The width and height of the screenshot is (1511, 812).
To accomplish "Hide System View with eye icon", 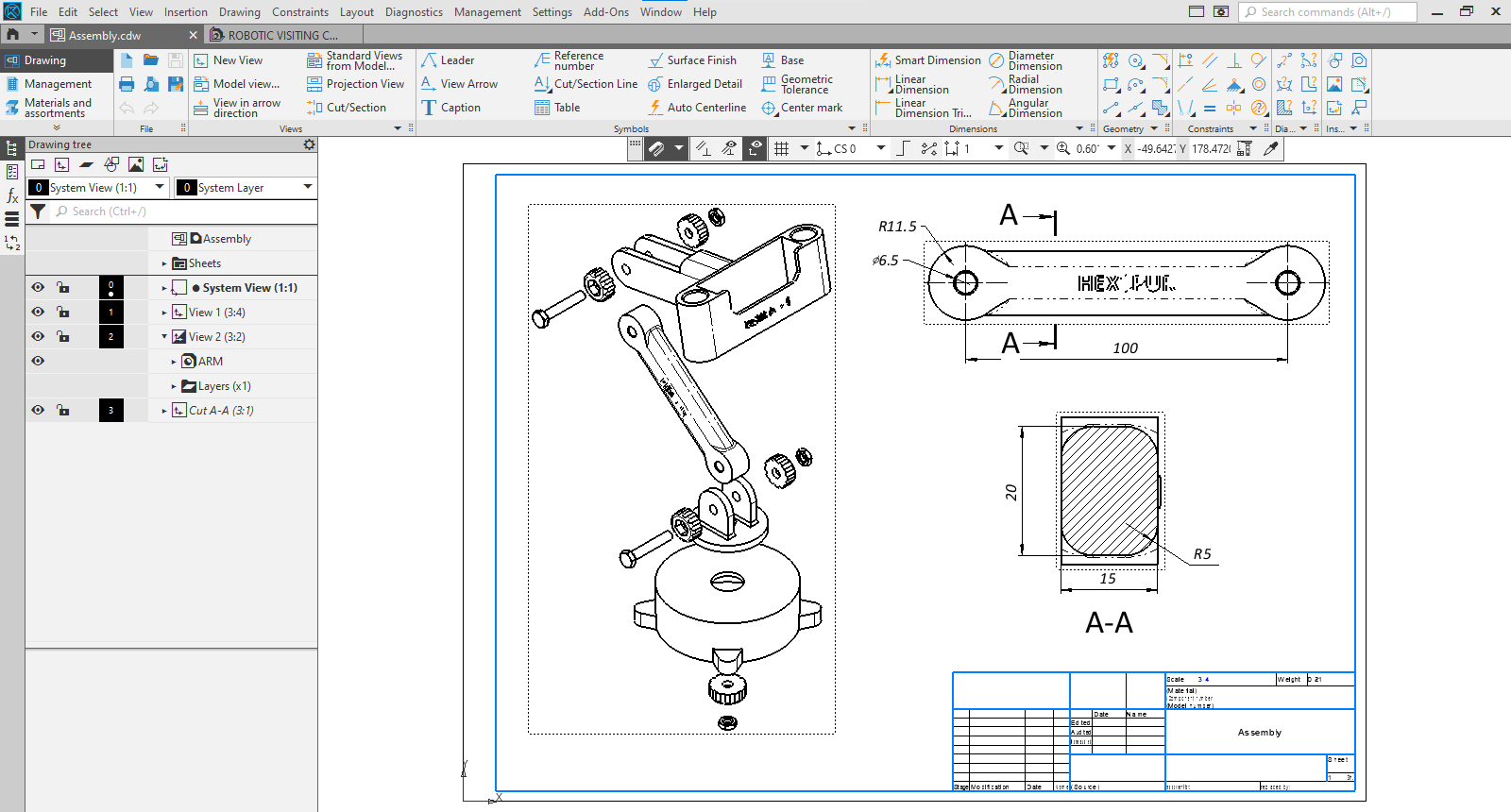I will [38, 287].
